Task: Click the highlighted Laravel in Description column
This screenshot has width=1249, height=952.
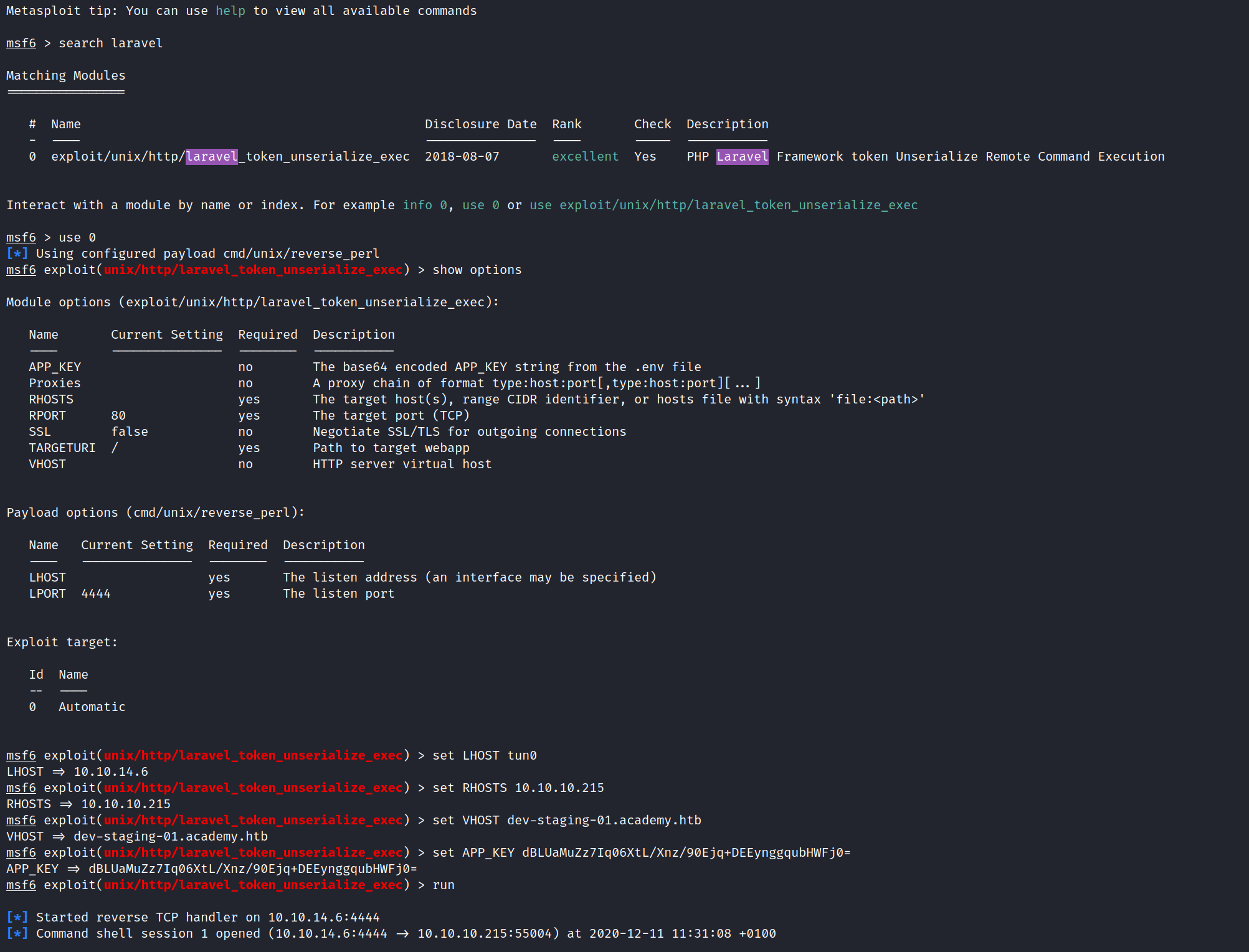Action: click(742, 156)
